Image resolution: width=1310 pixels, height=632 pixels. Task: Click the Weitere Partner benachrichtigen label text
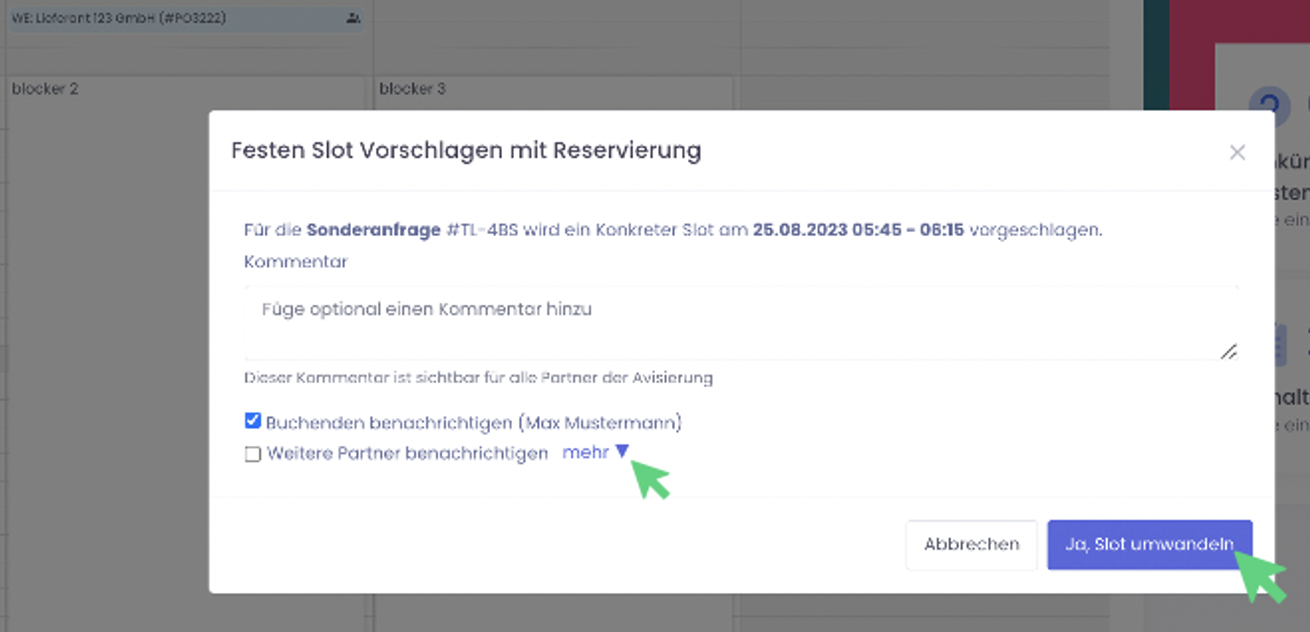(x=407, y=454)
